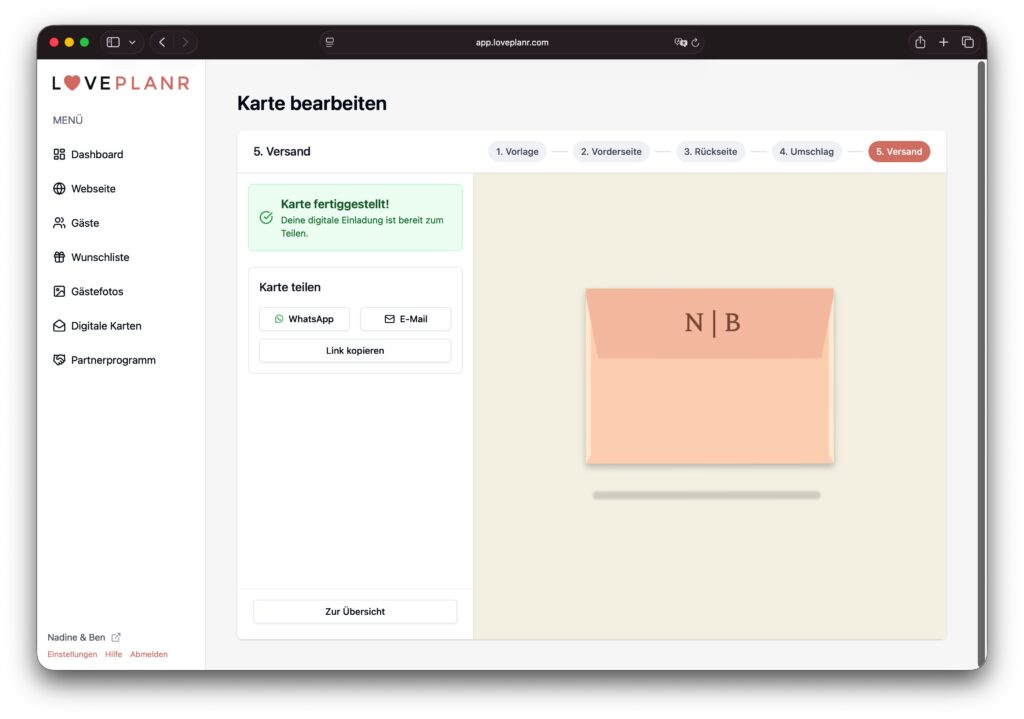
Task: Open external link icon beside Nadine & Ben
Action: point(116,637)
